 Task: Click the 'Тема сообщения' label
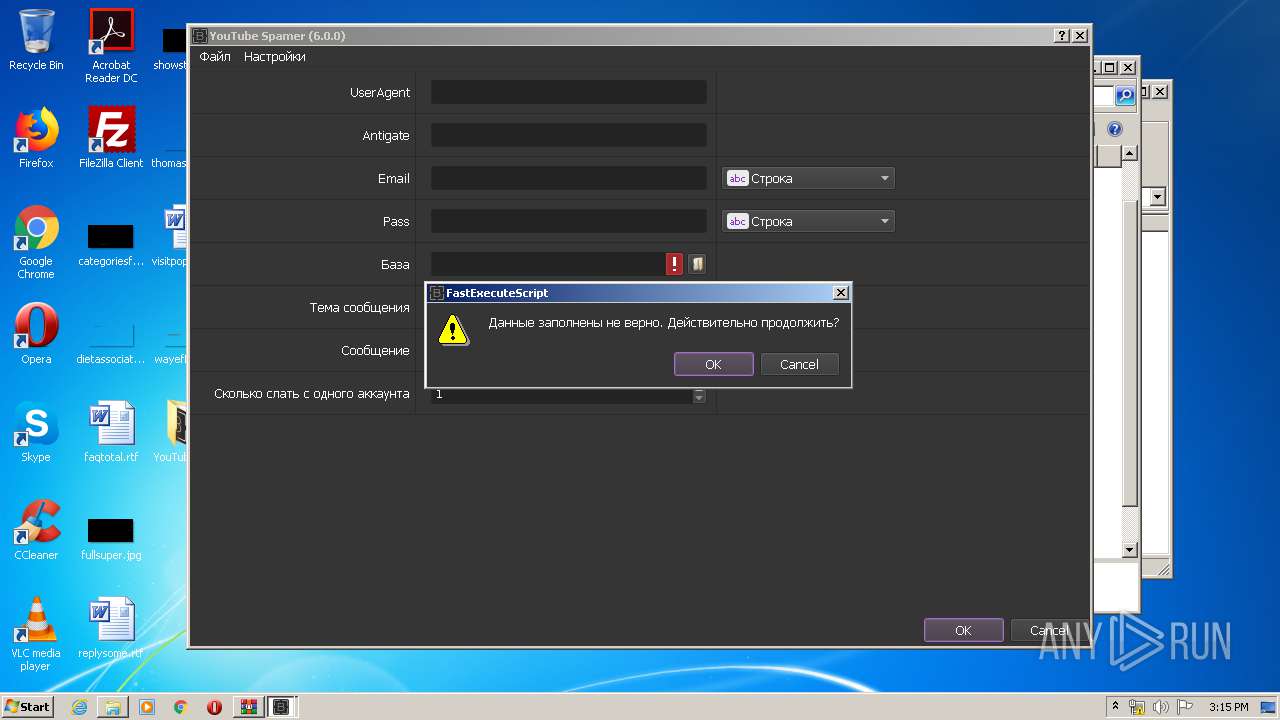tap(360, 307)
